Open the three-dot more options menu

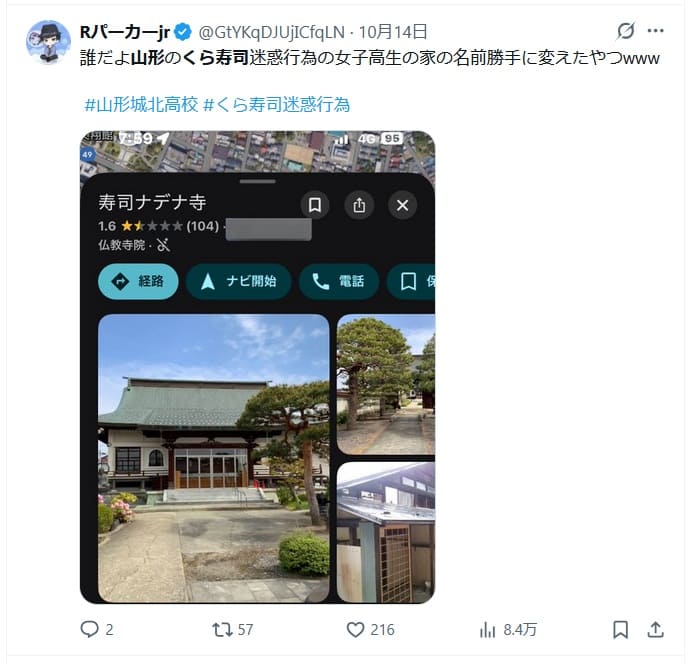click(656, 31)
